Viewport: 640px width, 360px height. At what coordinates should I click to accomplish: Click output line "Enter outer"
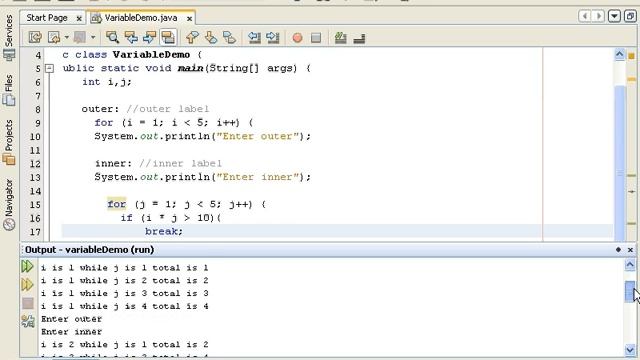71,319
